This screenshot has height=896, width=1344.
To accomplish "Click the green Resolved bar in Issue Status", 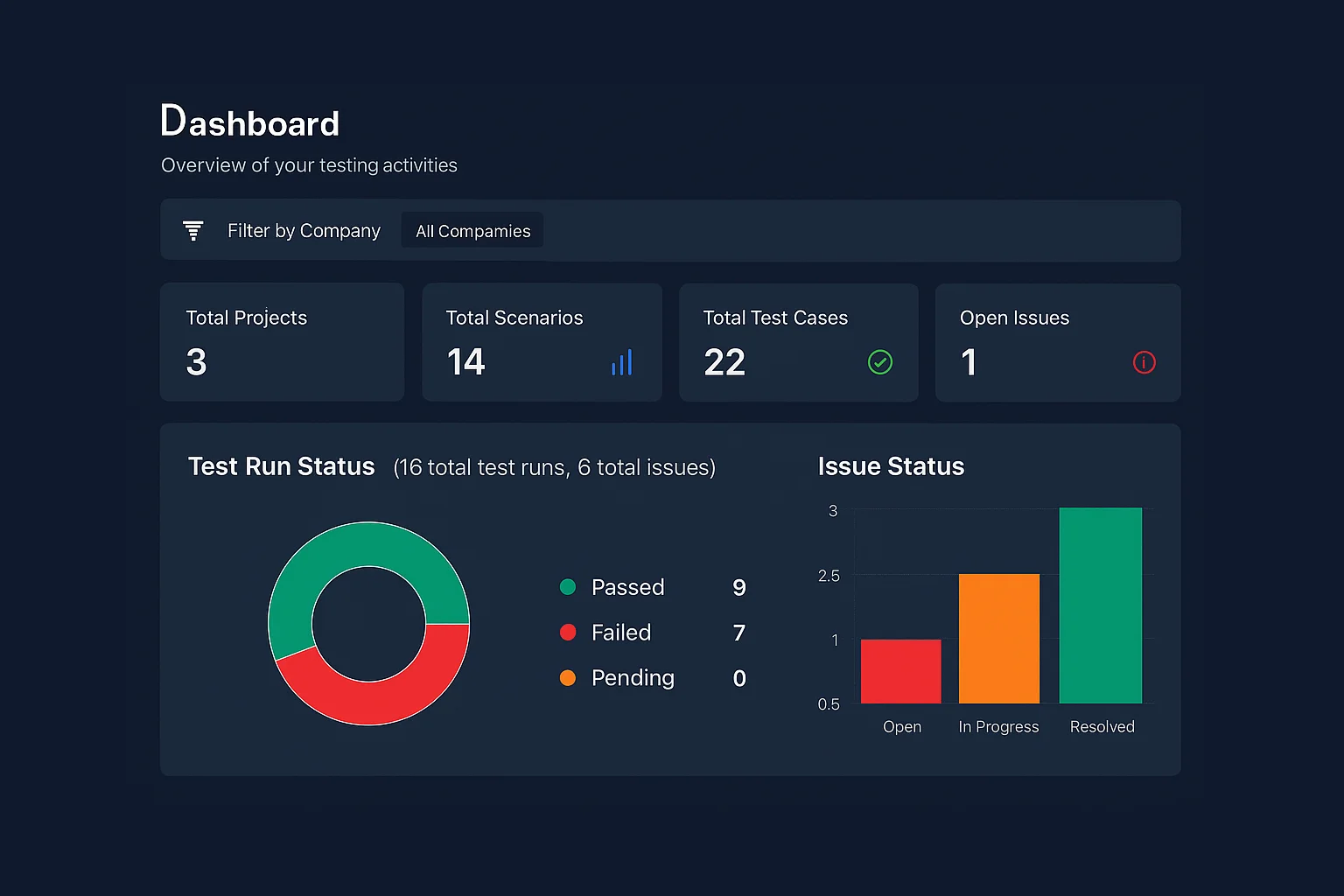I will [x=1101, y=604].
